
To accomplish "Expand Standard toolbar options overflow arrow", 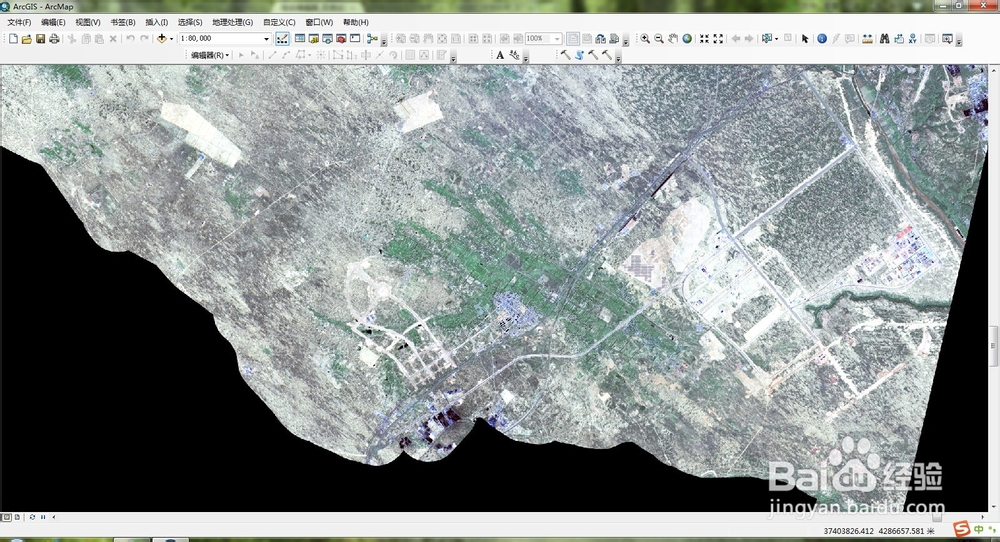I will point(383,42).
